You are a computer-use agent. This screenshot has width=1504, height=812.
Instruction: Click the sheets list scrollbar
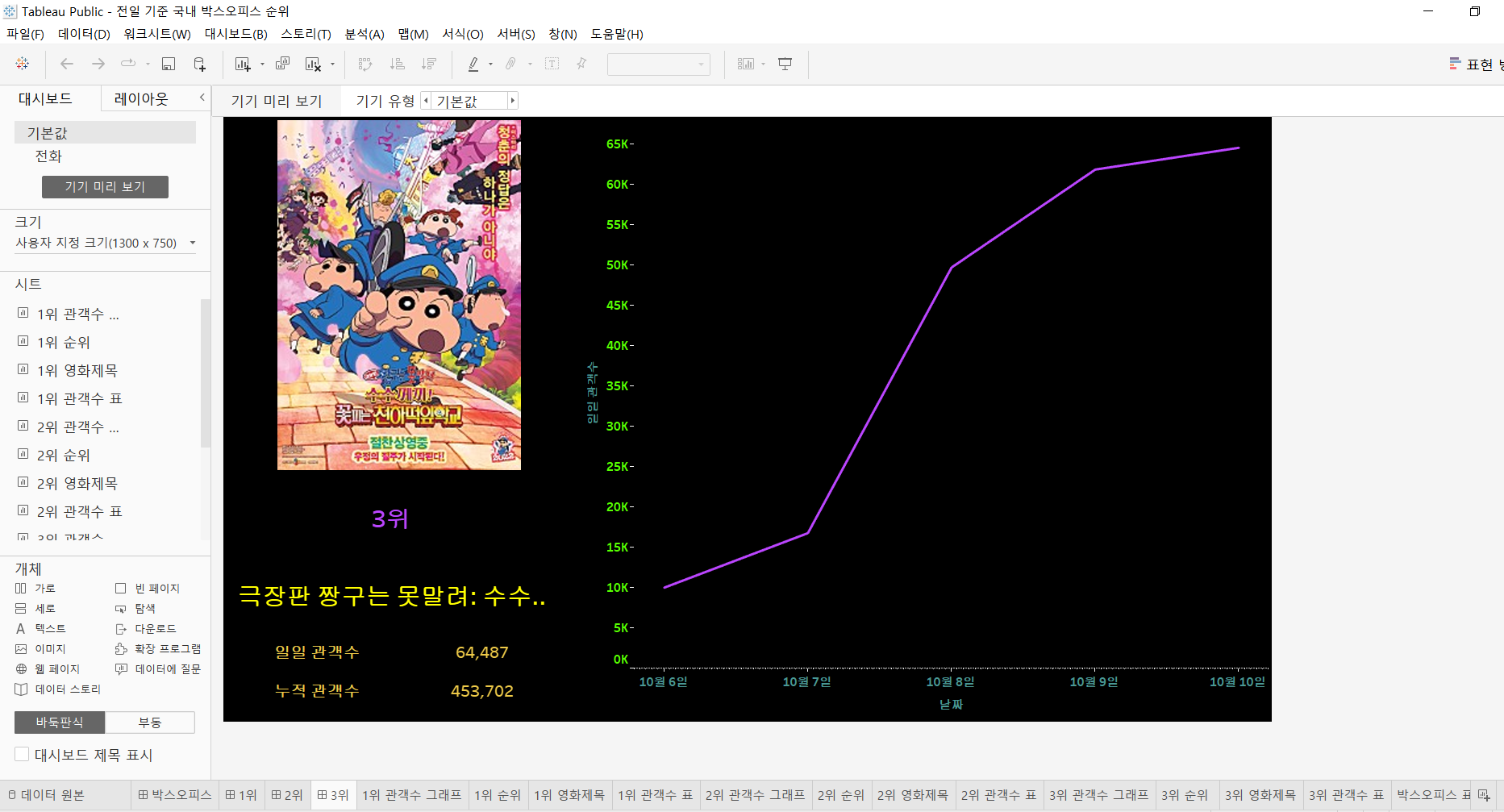[x=205, y=373]
